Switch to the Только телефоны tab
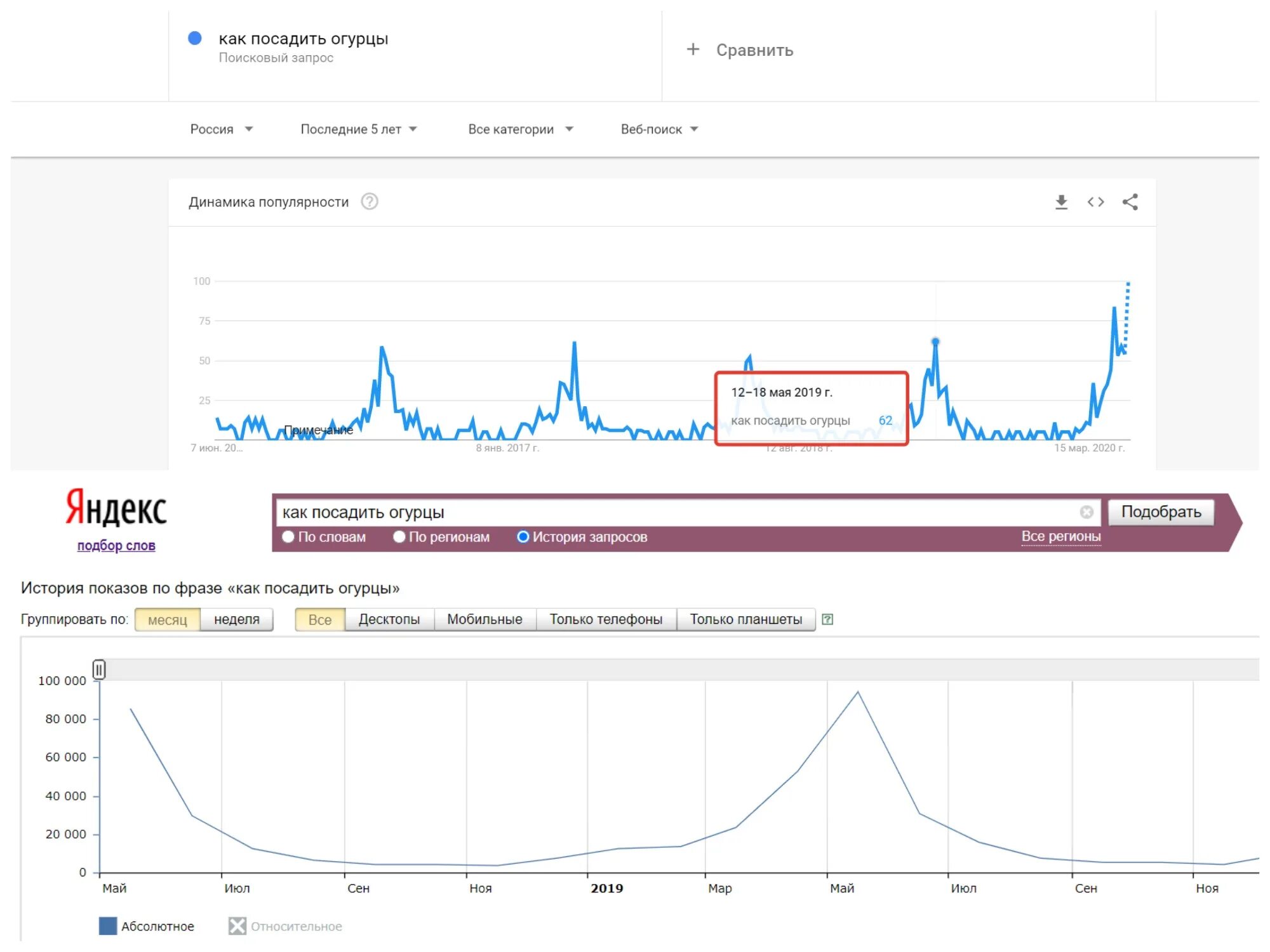The width and height of the screenshot is (1270, 952). tap(606, 620)
